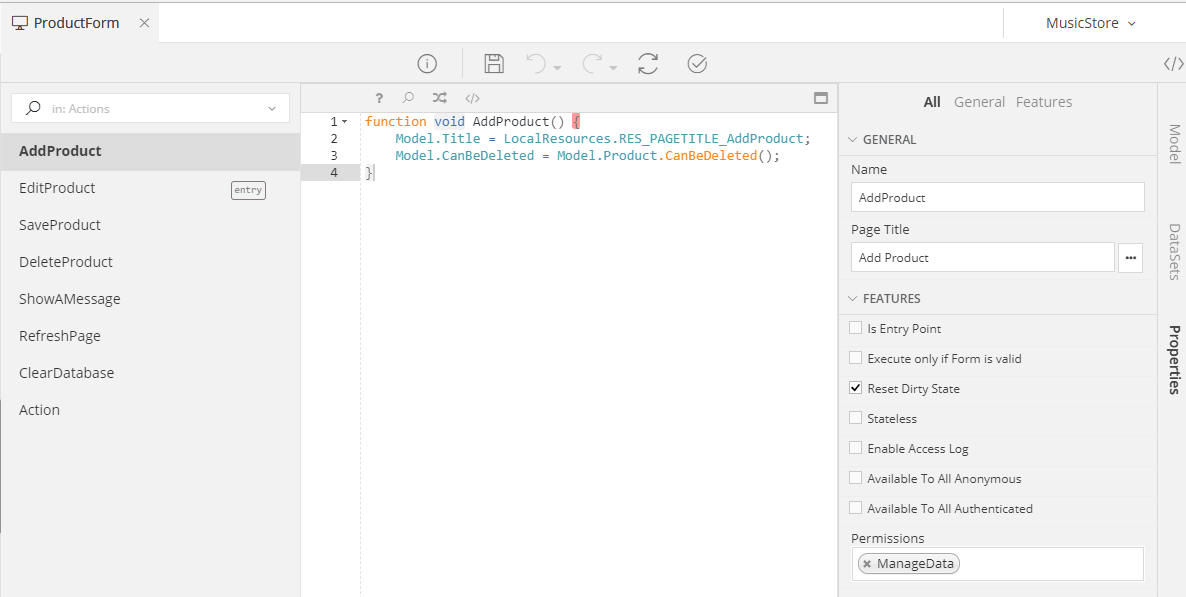Maximize the code editor panel
The height and width of the screenshot is (597, 1186).
click(x=820, y=98)
